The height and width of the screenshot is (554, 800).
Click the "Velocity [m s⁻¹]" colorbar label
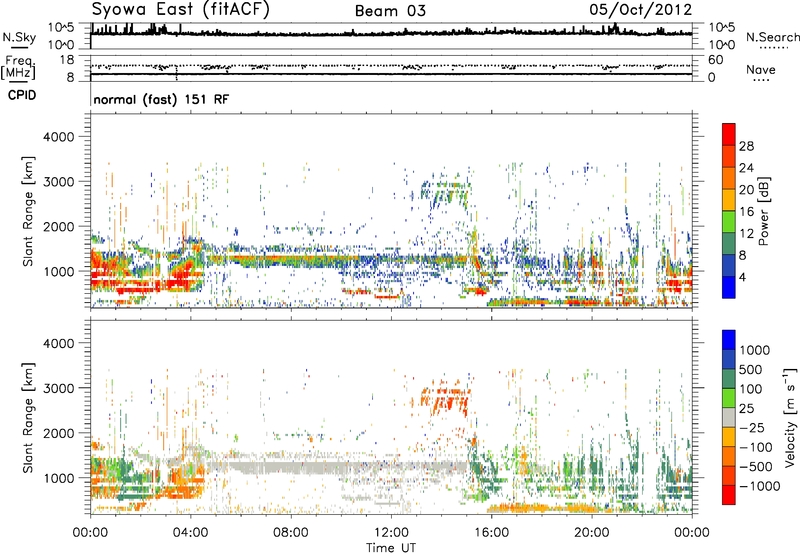coord(789,417)
